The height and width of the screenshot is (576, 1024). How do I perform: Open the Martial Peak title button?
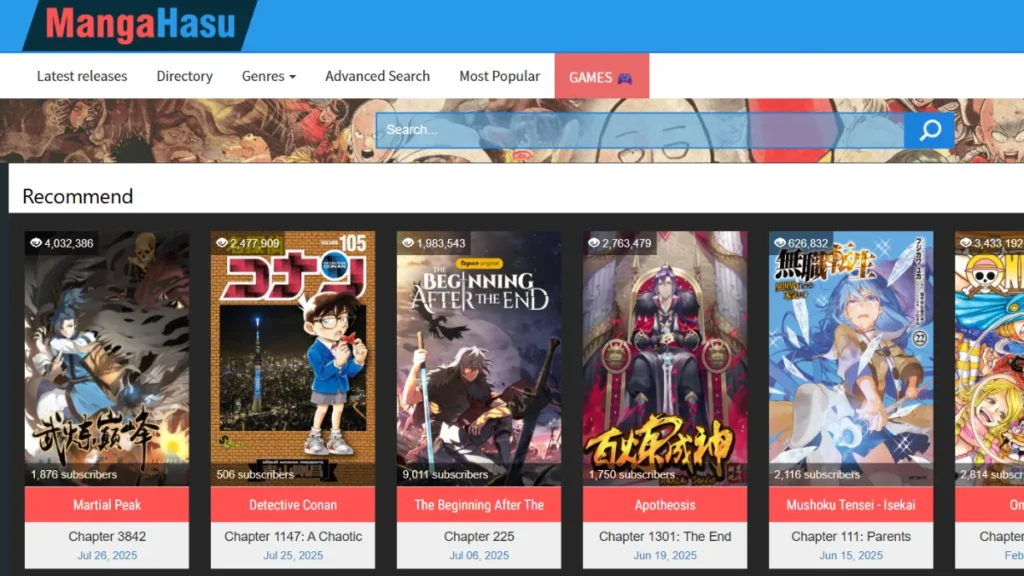107,505
